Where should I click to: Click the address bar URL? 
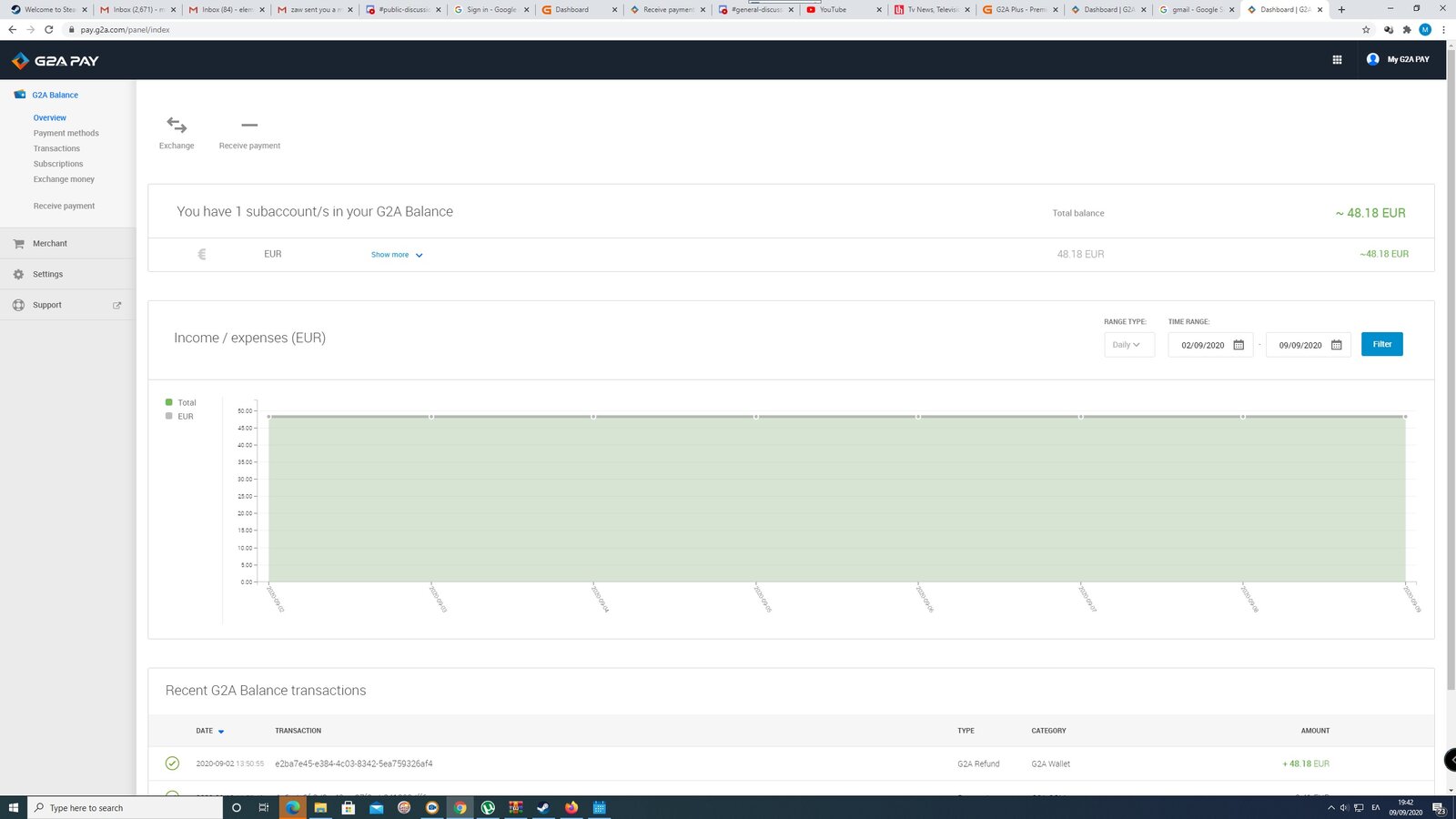pyautogui.click(x=125, y=30)
